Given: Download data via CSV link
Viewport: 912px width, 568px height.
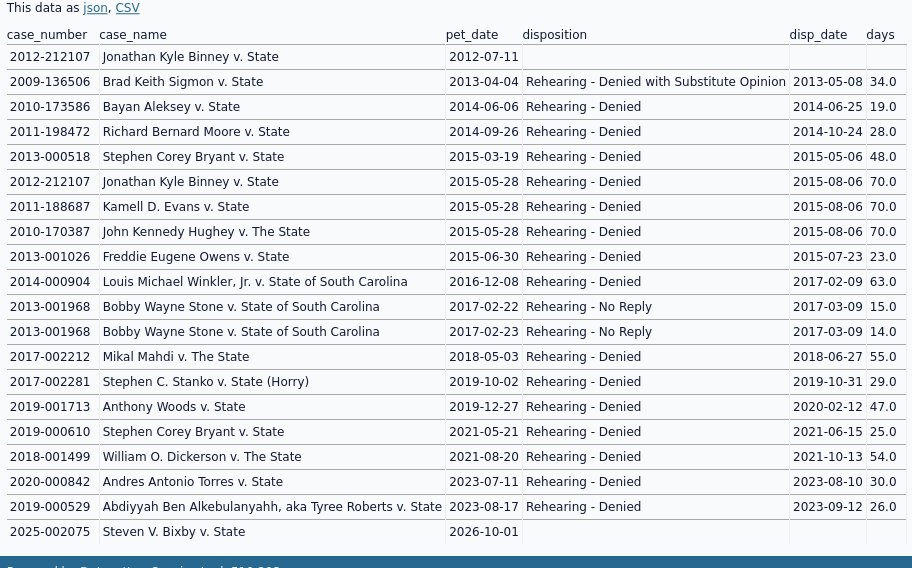Looking at the screenshot, I should [127, 8].
